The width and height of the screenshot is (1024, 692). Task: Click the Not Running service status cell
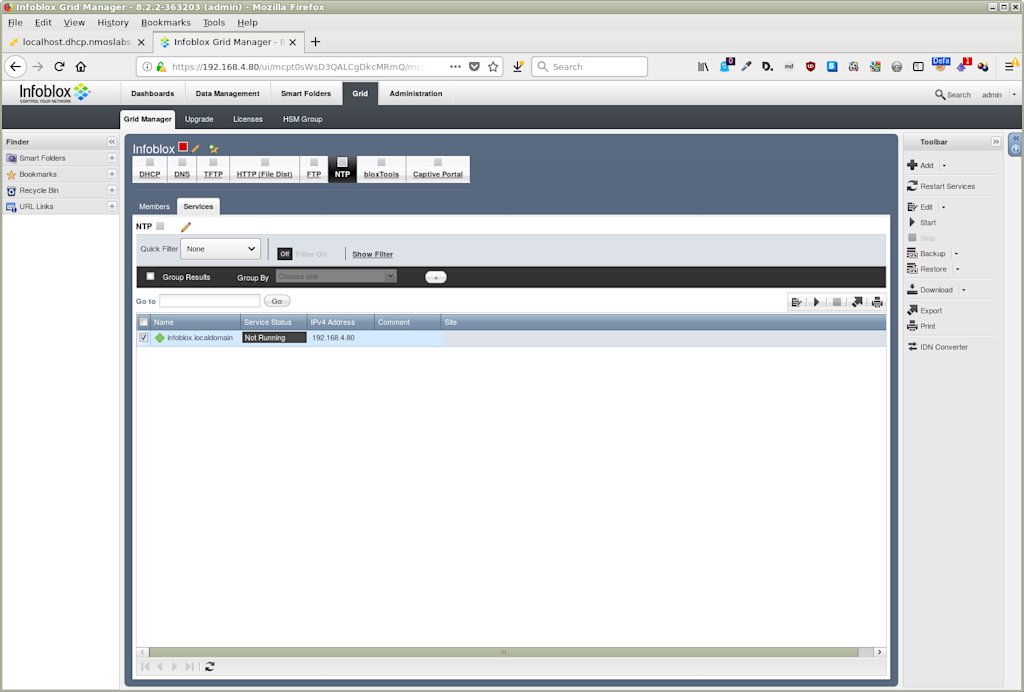274,338
